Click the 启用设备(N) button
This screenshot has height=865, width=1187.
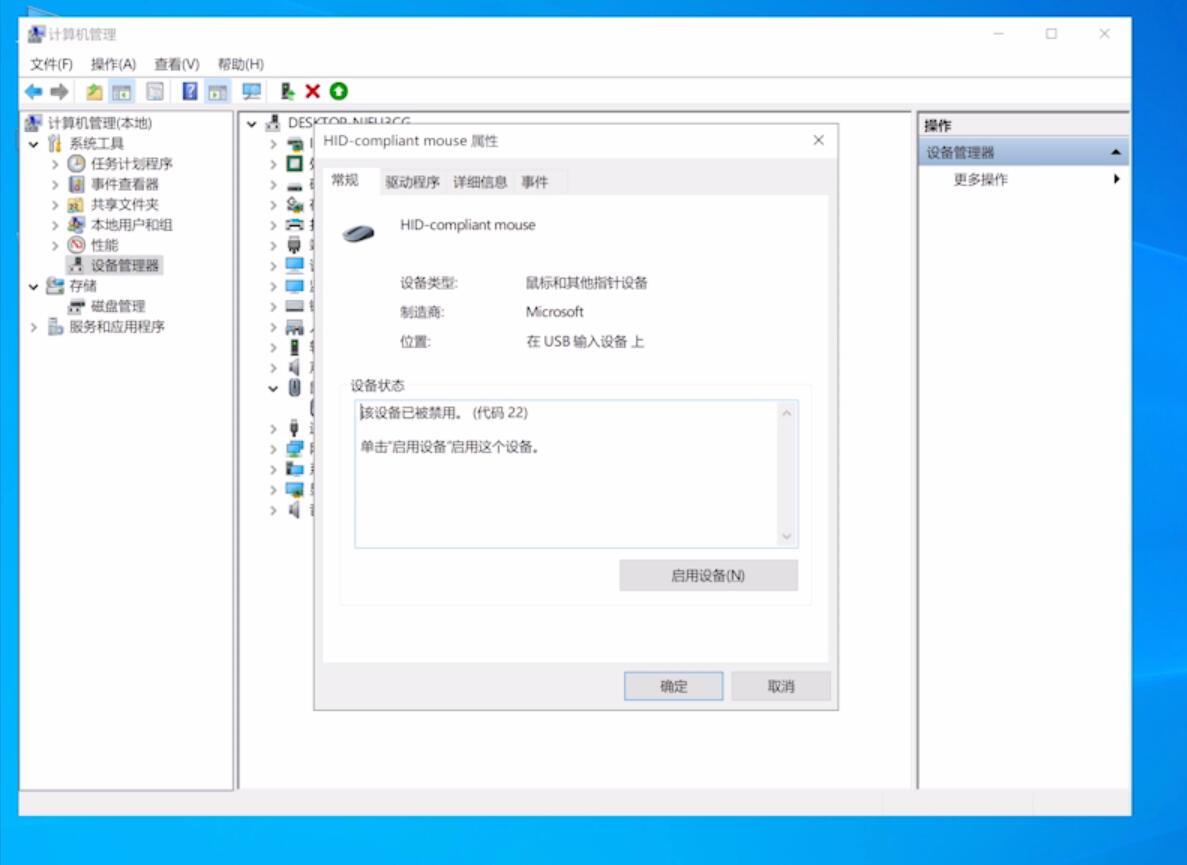point(709,576)
